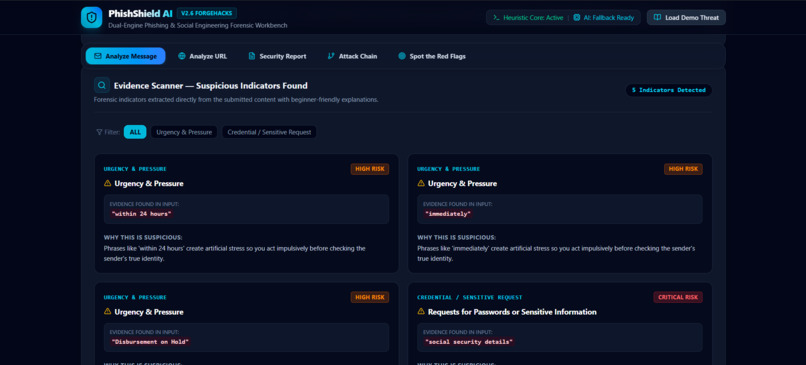Image resolution: width=806 pixels, height=365 pixels.
Task: Click chip icon beside AI: Fallback Ready
Action: pos(577,17)
